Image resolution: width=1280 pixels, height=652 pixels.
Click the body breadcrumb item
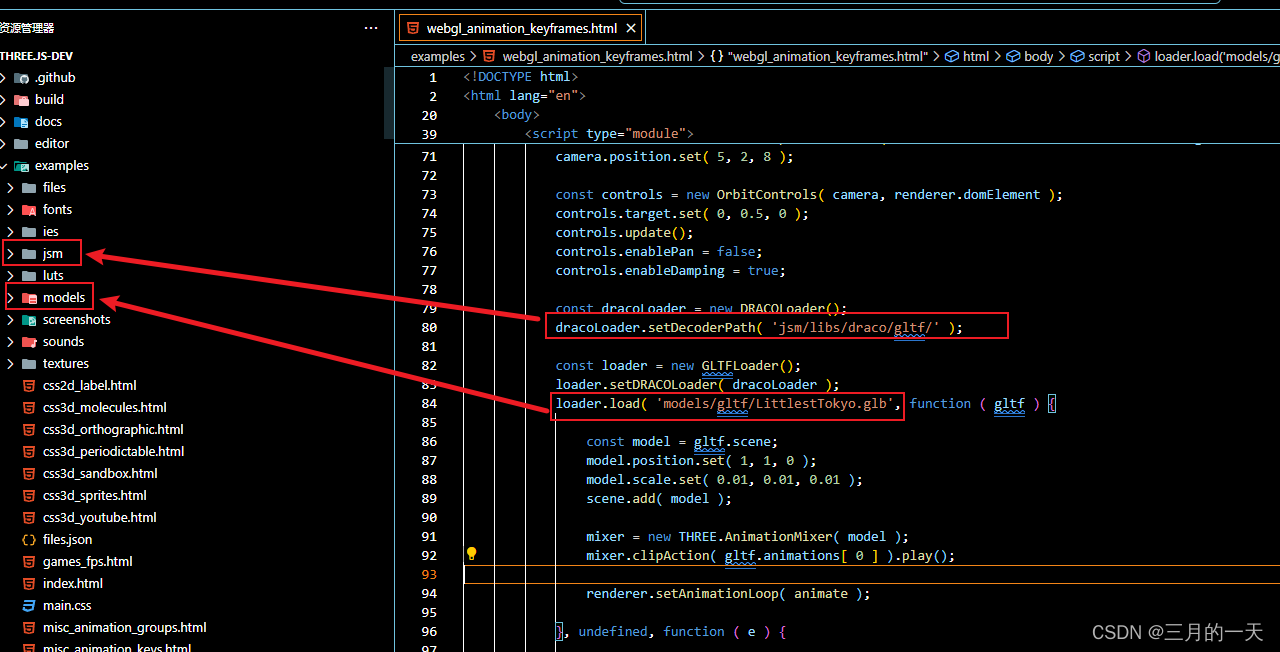(x=1040, y=56)
